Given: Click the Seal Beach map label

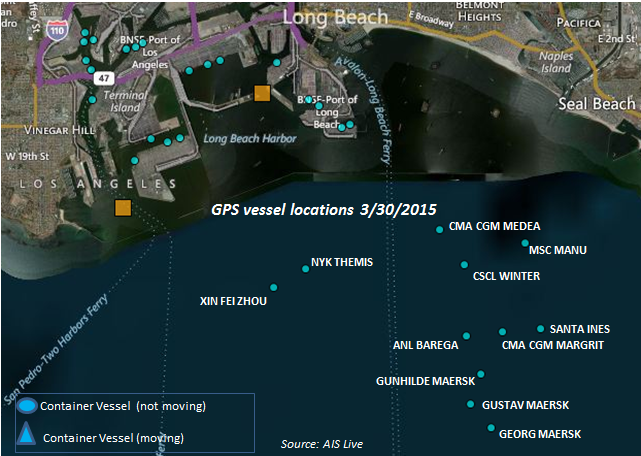Looking at the screenshot, I should tap(597, 104).
